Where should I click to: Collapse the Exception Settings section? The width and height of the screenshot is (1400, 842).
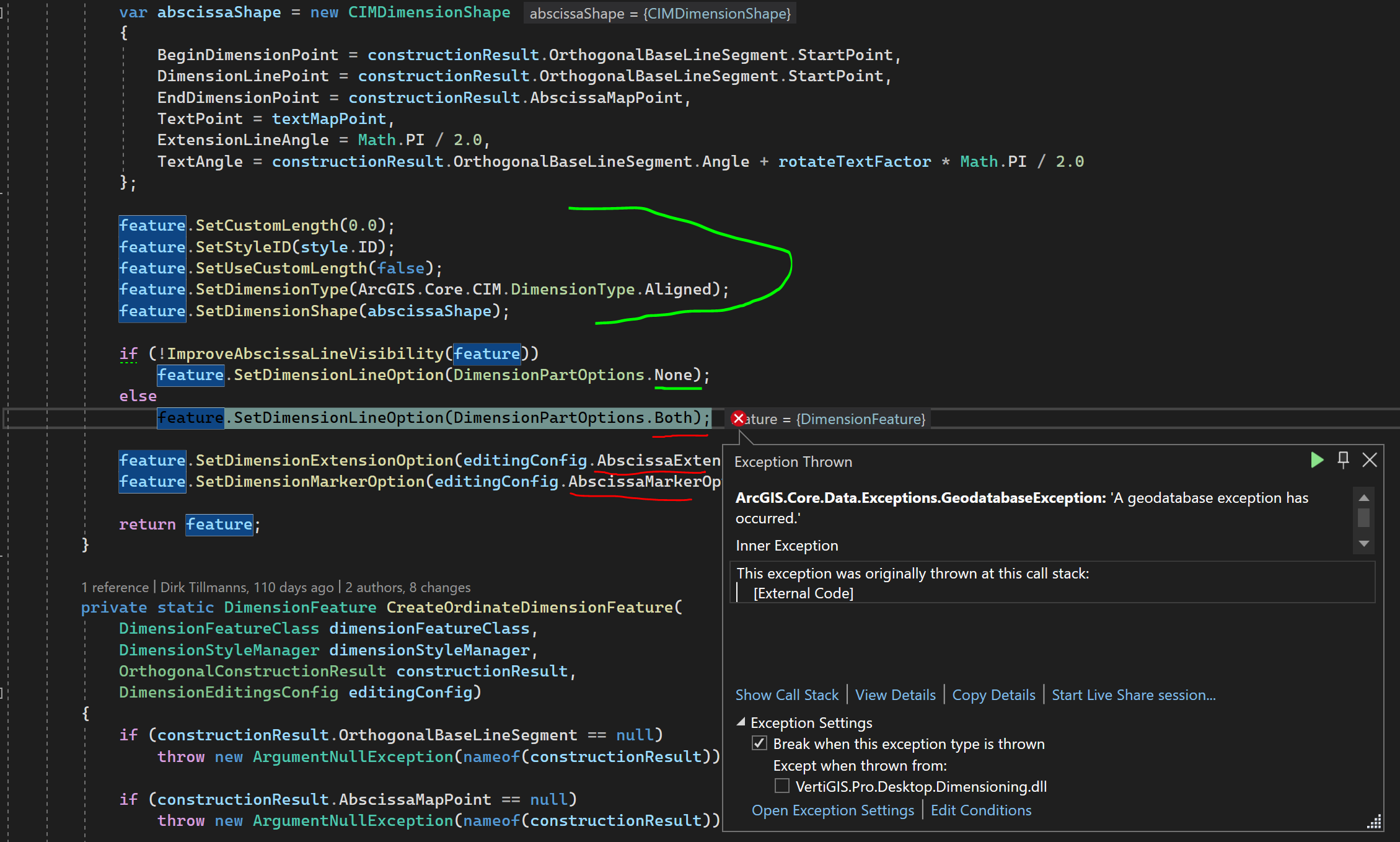tap(741, 722)
